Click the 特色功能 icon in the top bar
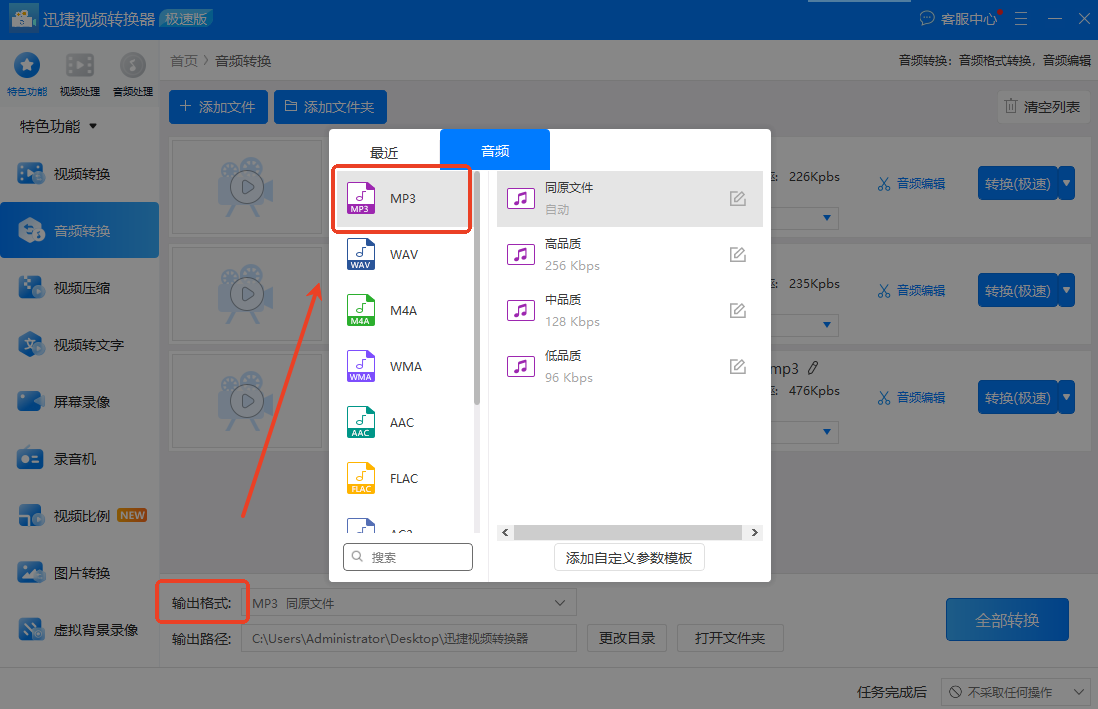 26,72
